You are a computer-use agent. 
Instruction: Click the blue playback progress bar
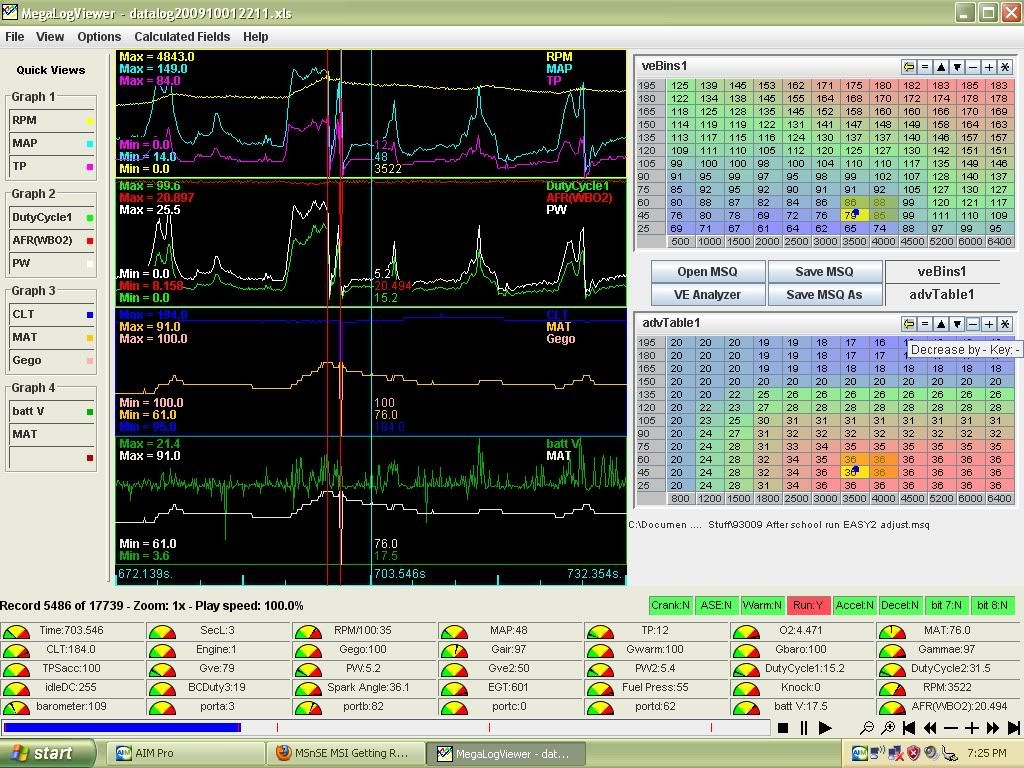click(122, 727)
